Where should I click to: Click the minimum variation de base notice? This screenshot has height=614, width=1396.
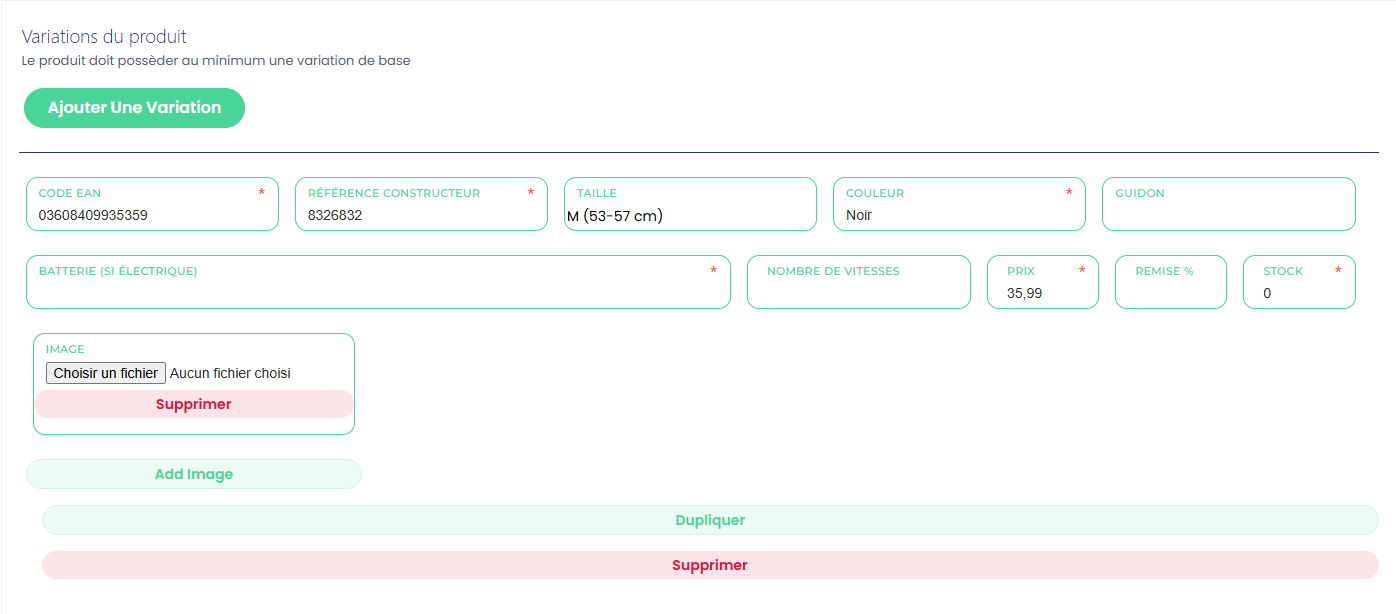(x=216, y=60)
